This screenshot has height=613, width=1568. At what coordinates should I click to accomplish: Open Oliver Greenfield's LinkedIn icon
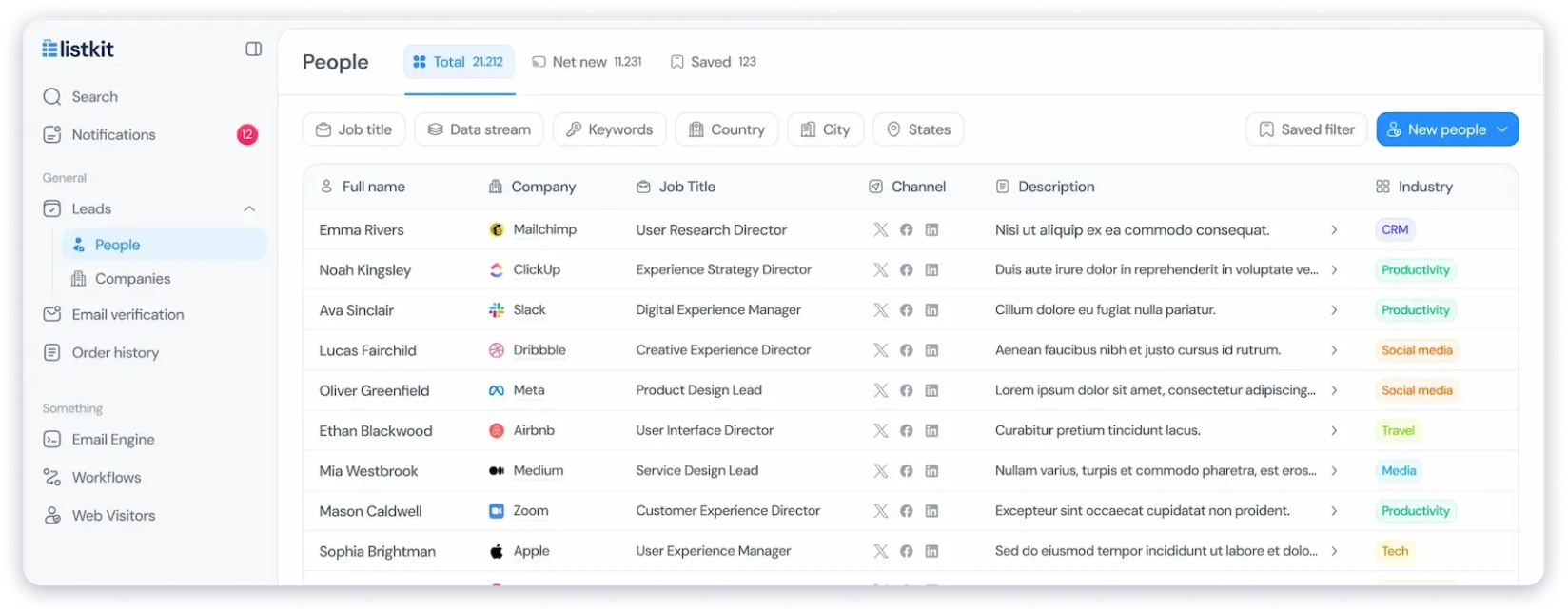932,390
